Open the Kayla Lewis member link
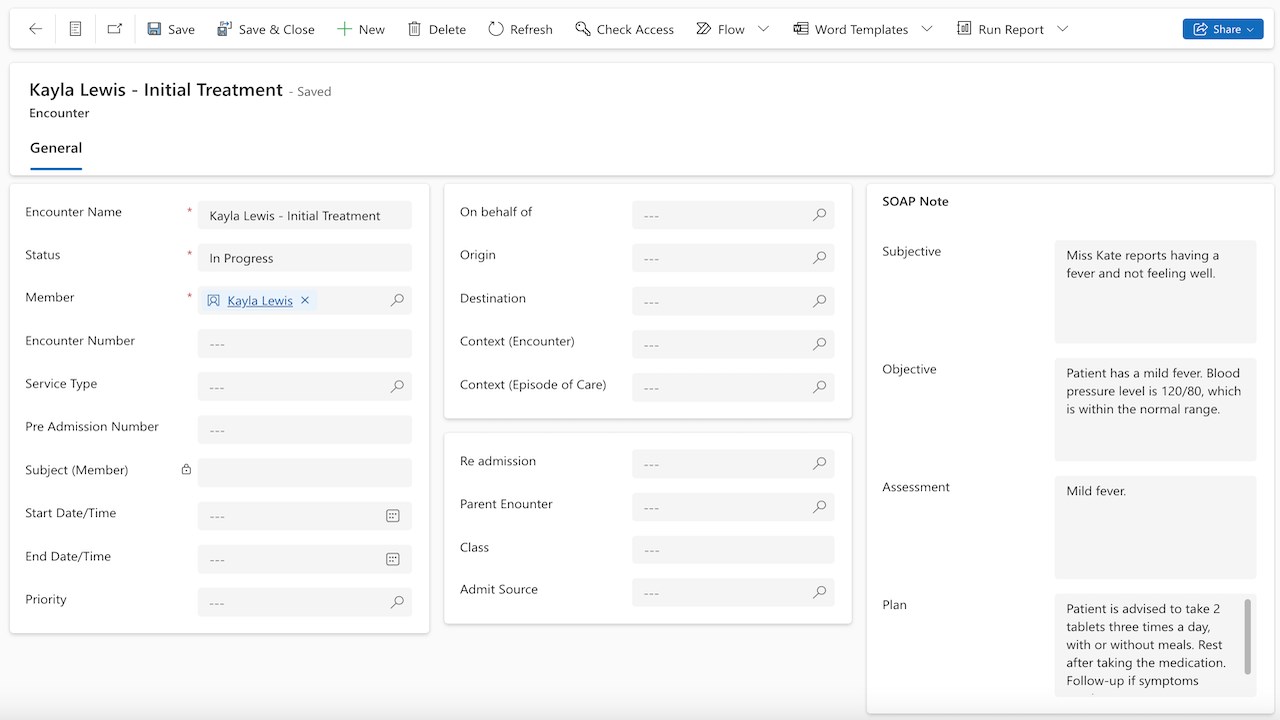 [x=260, y=300]
